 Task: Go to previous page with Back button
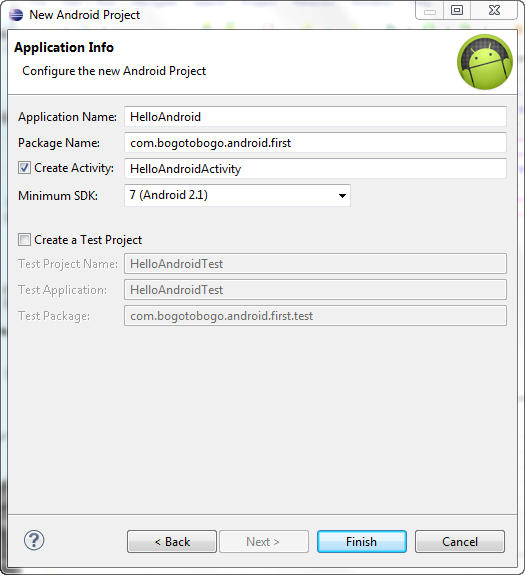click(x=172, y=541)
